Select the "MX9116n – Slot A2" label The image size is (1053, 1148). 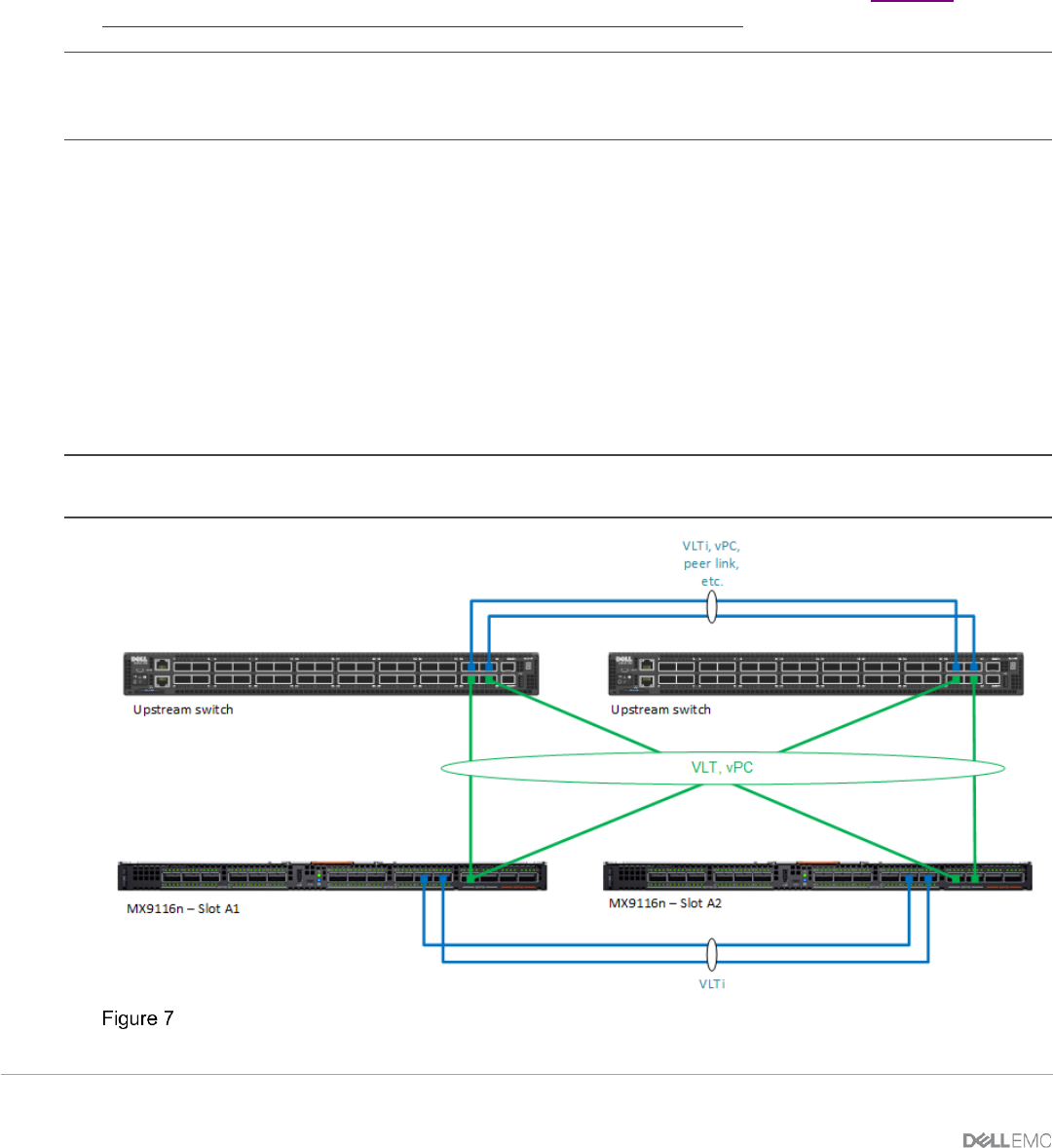click(665, 903)
